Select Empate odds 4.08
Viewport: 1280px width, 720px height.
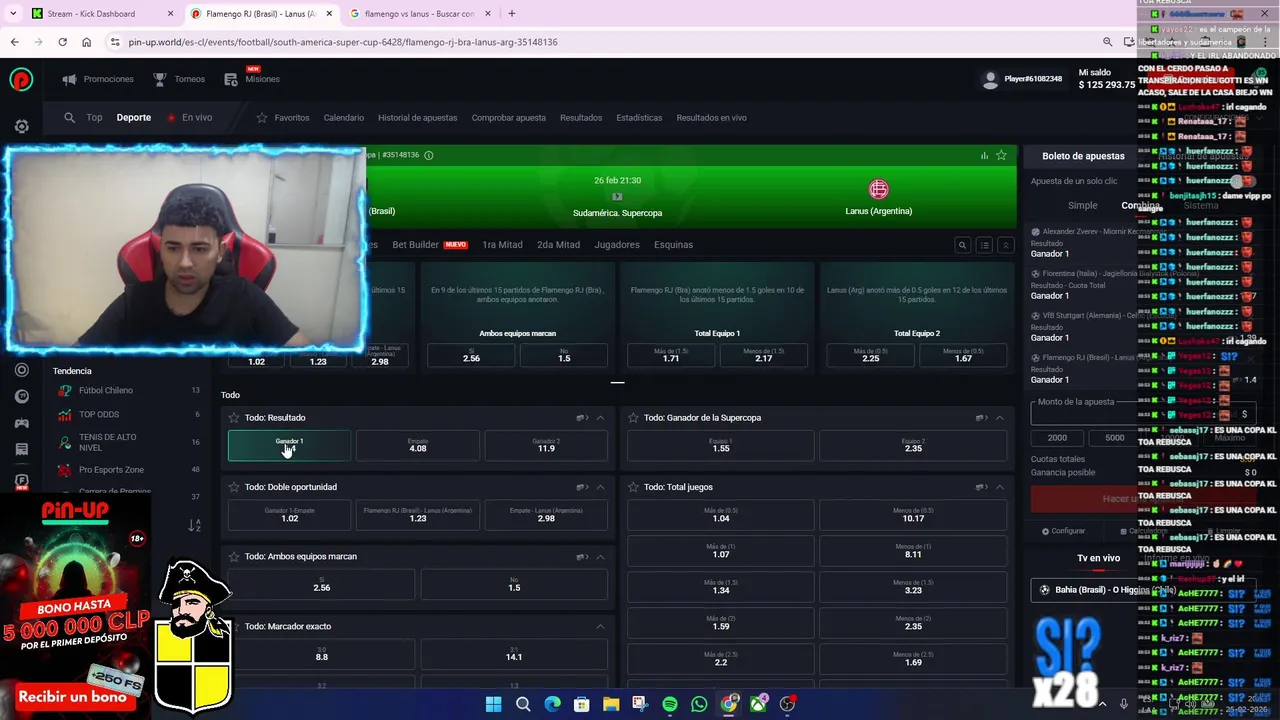pyautogui.click(x=418, y=445)
